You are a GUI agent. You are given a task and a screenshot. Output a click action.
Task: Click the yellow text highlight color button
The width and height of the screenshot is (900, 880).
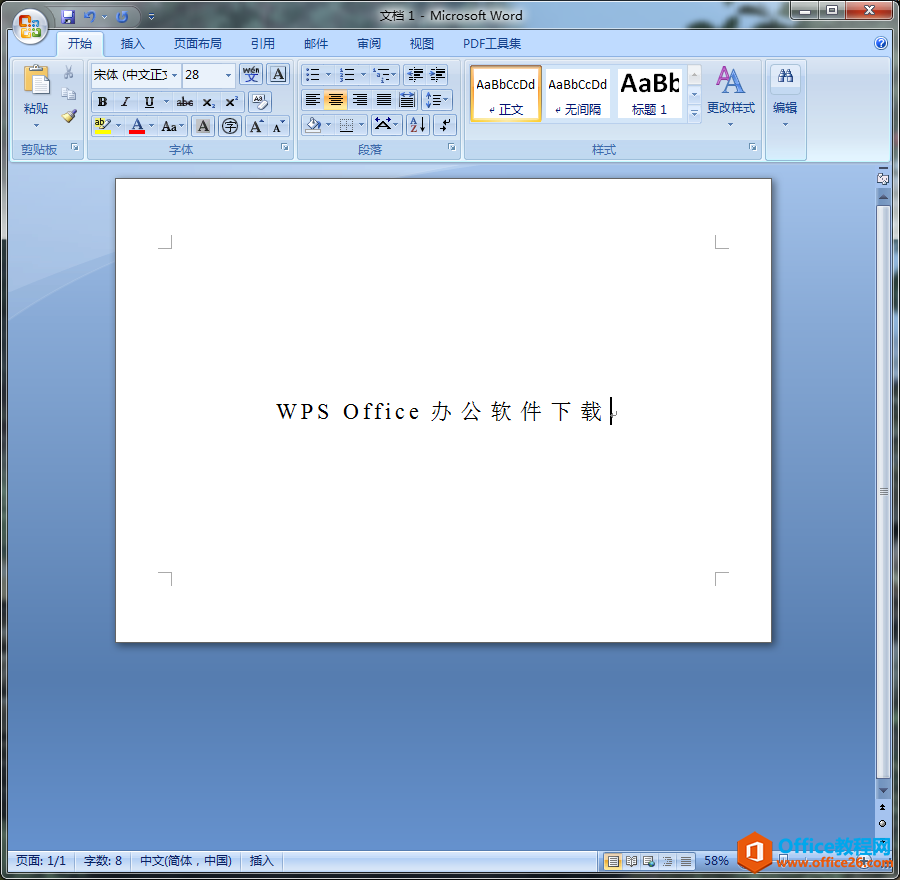click(x=102, y=126)
